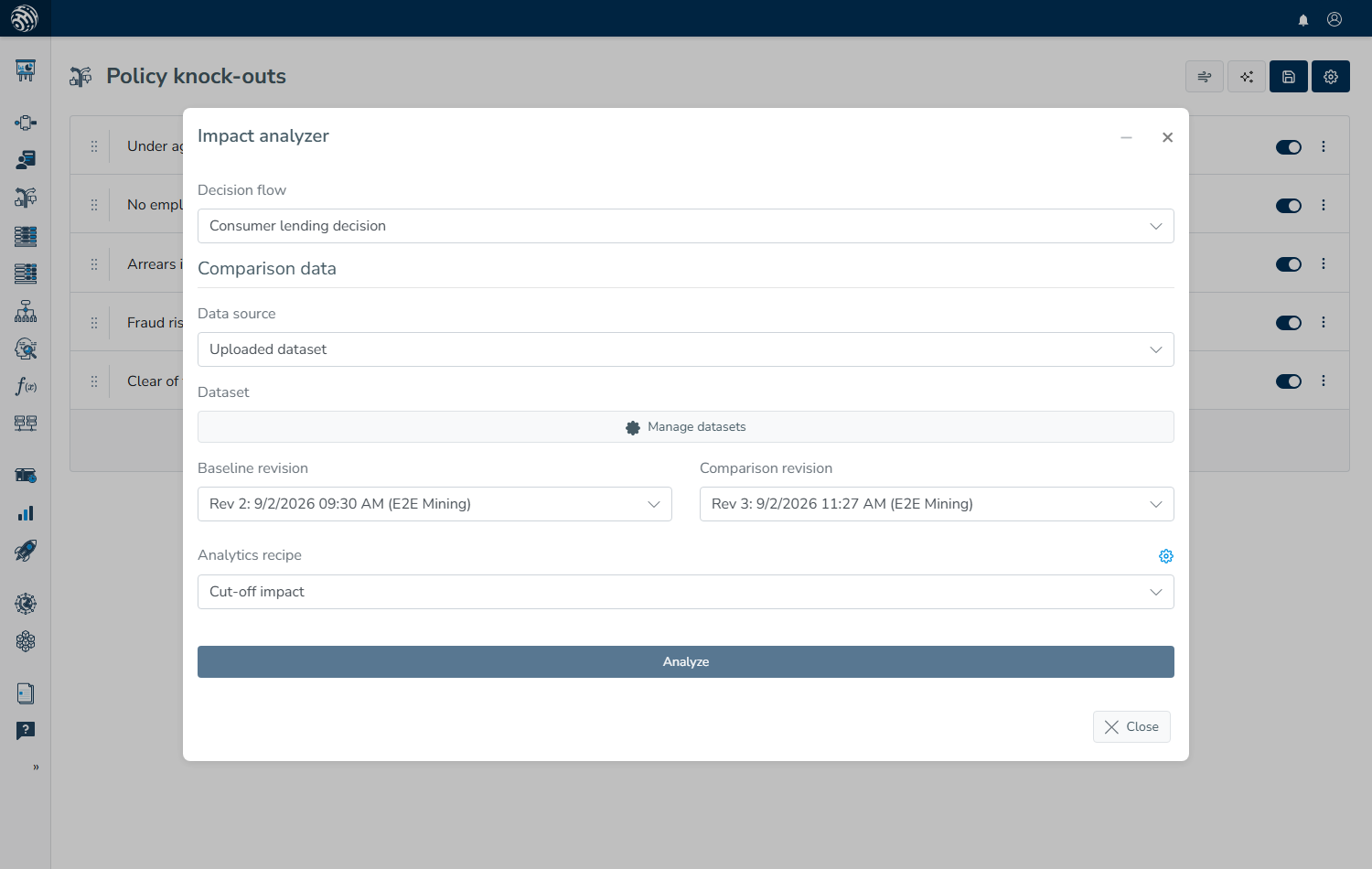The width and height of the screenshot is (1372, 869).
Task: Click the Policy knock-outs page title
Action: (x=197, y=76)
